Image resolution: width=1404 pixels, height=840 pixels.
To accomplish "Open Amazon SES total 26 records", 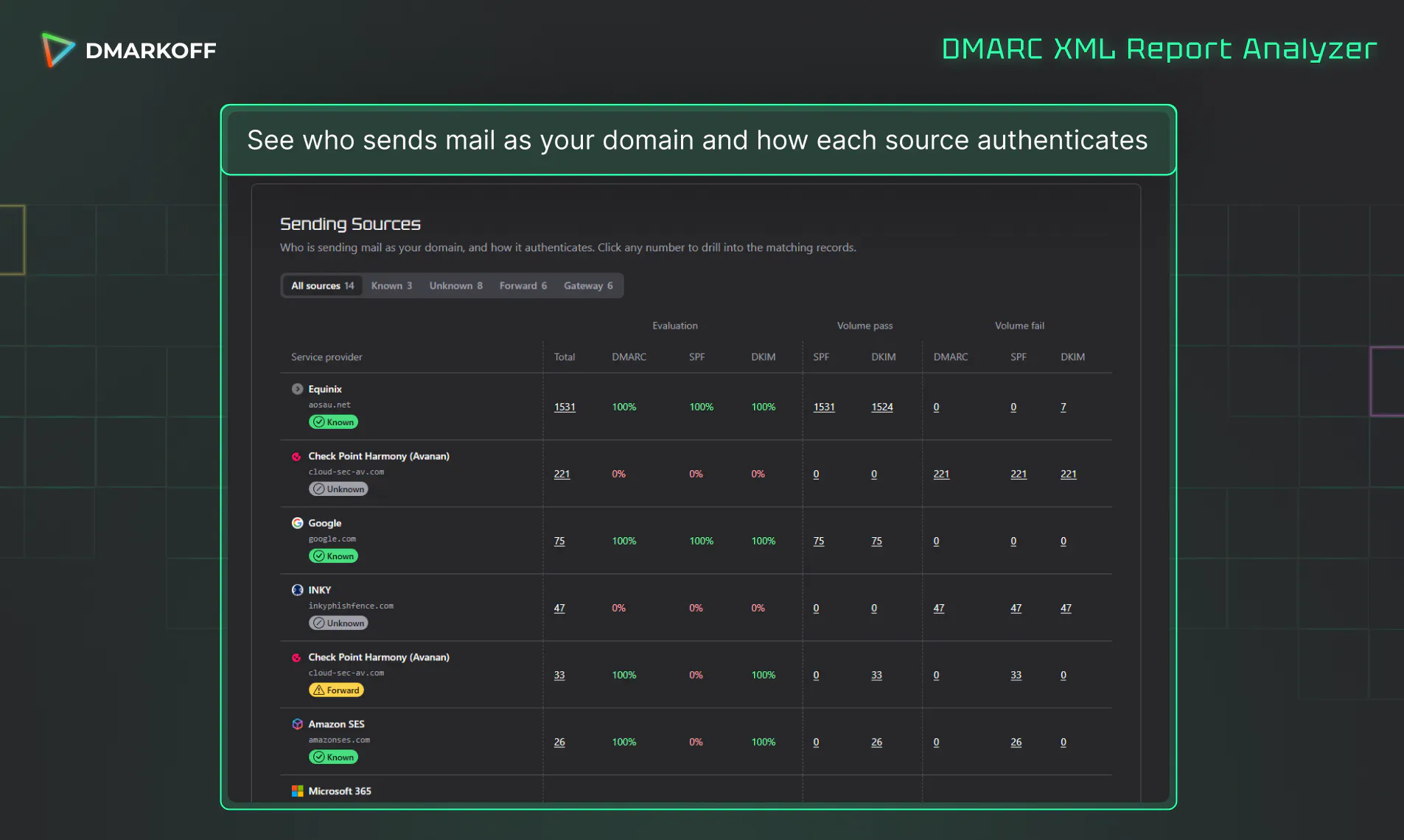I will (559, 743).
